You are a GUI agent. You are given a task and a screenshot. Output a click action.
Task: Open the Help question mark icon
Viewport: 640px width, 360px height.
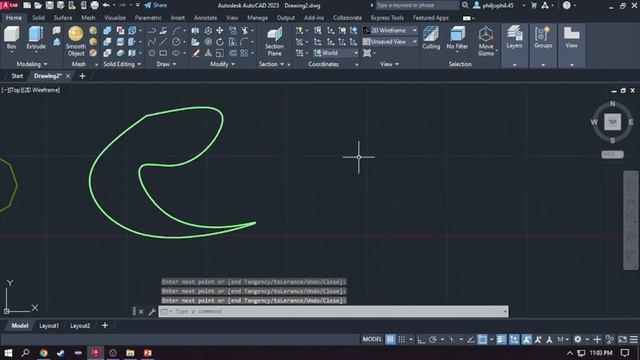pos(567,5)
